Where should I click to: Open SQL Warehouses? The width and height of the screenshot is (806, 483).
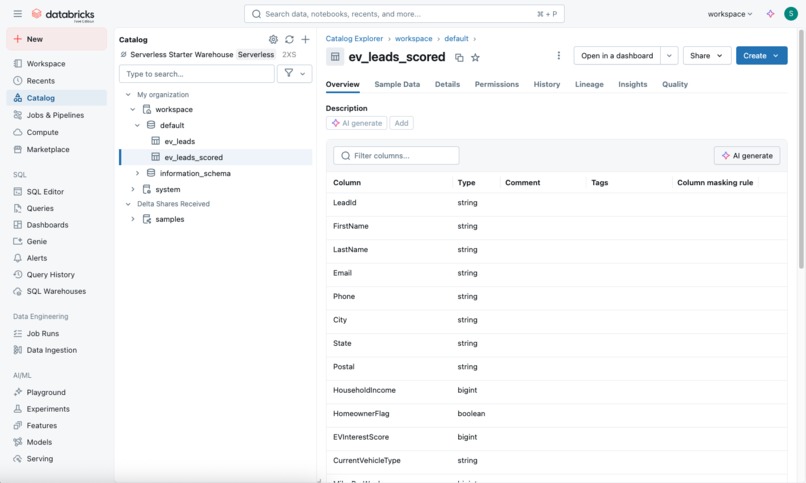pyautogui.click(x=57, y=291)
